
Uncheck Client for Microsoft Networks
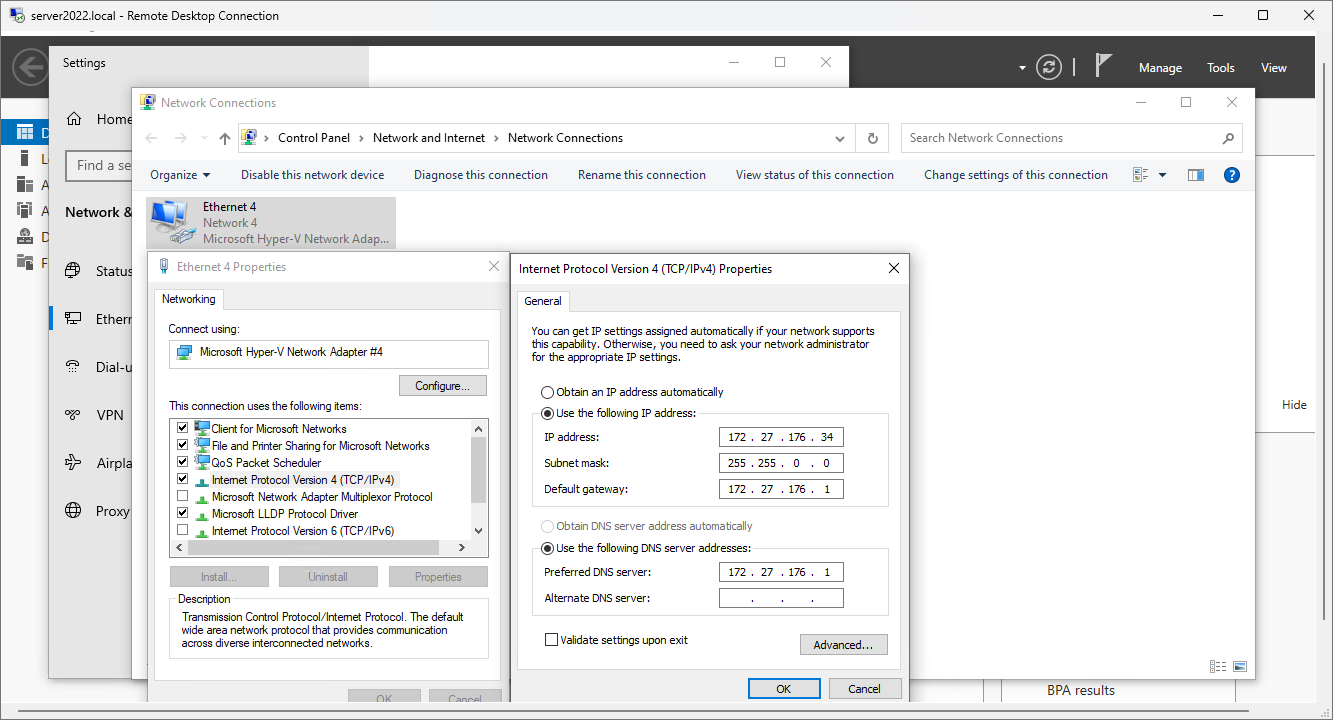(x=182, y=428)
